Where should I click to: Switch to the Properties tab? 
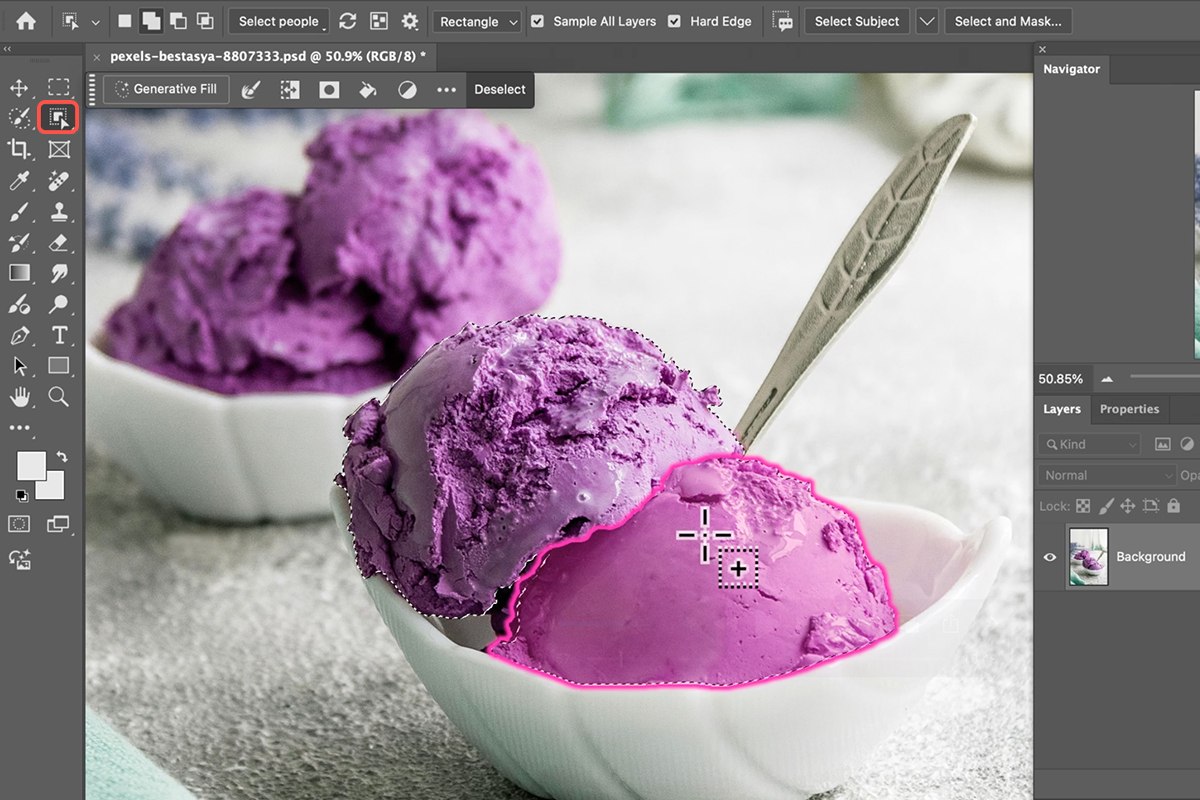tap(1129, 409)
